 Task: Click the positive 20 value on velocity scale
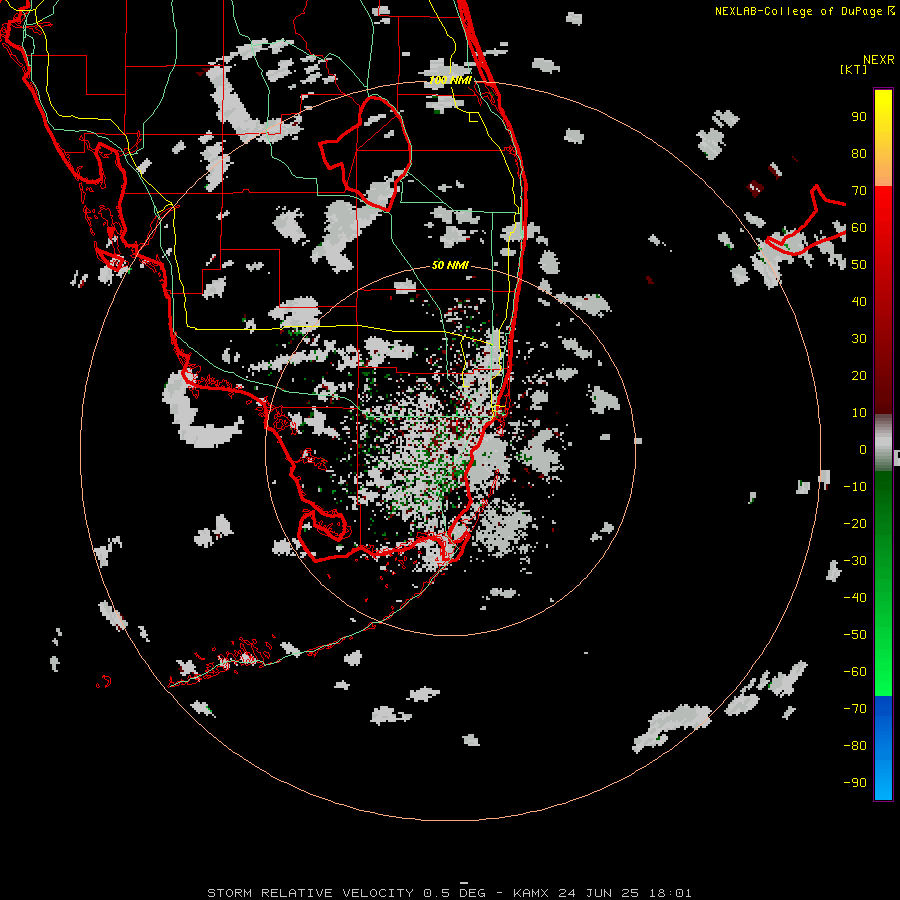[859, 376]
